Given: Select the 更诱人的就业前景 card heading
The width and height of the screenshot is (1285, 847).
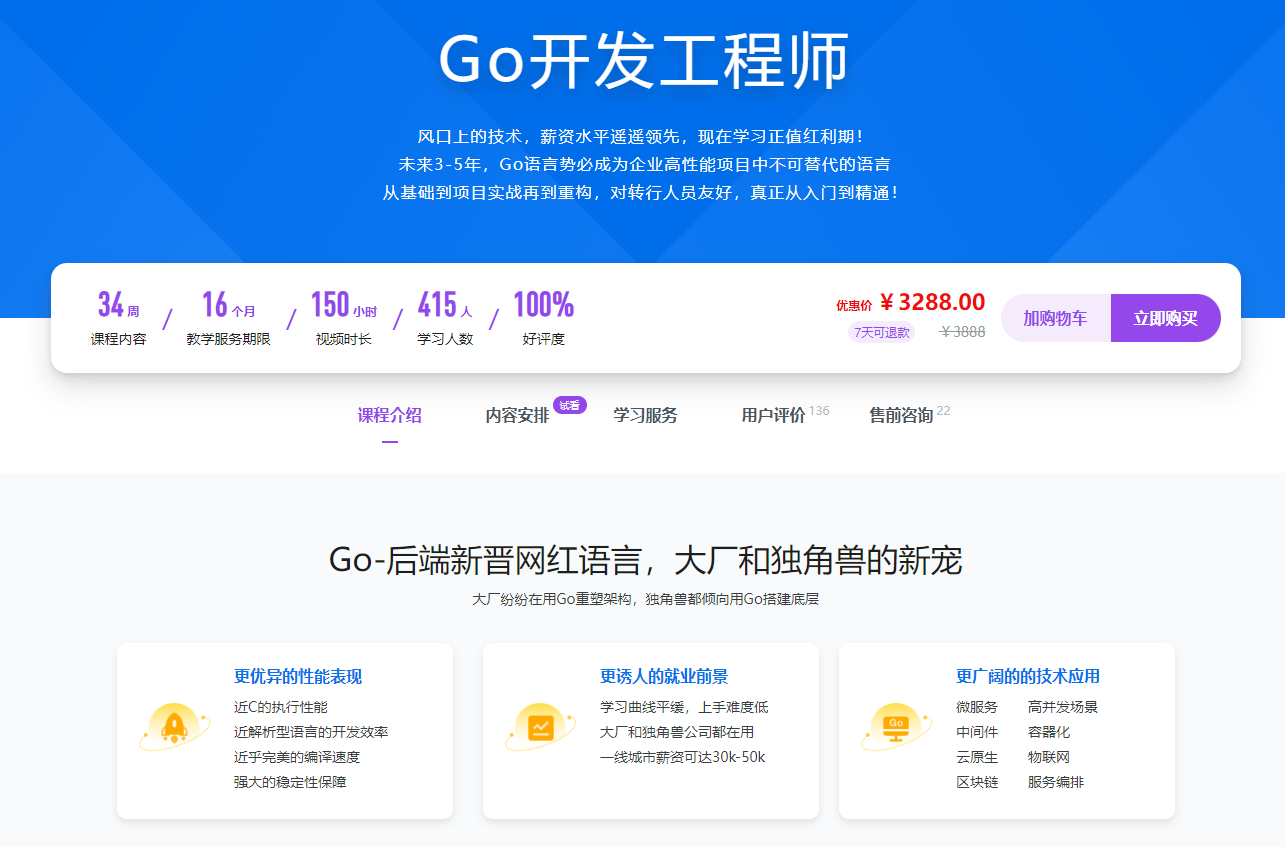Looking at the screenshot, I should [x=664, y=677].
